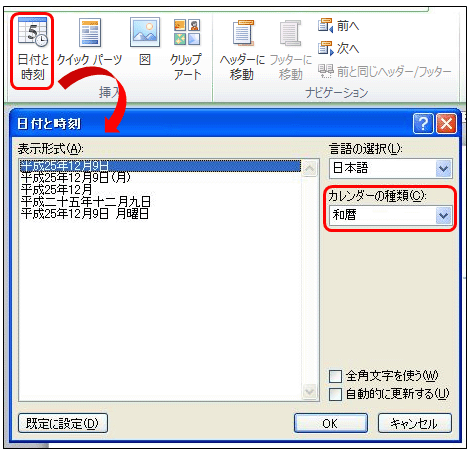Viewport: 471px width, 453px height.
Task: Select format 平成25年12月9日 (月)
Action: [x=76, y=178]
